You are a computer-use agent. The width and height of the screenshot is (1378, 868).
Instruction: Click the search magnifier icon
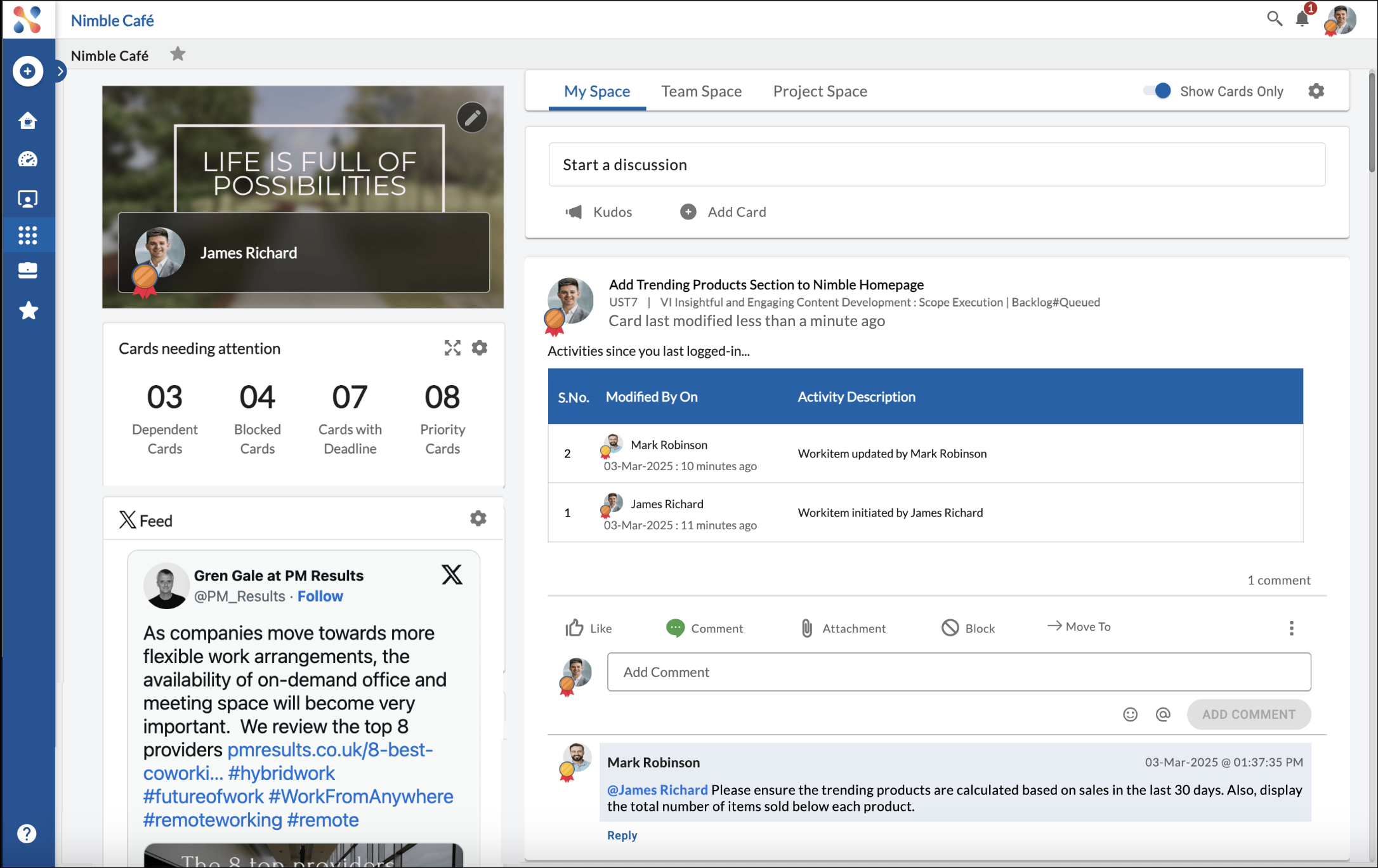(1274, 19)
